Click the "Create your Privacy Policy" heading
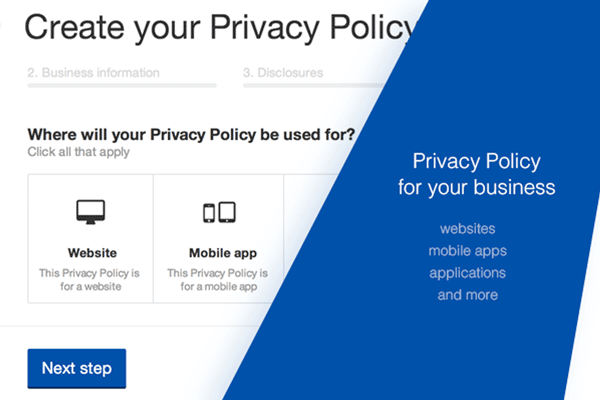This screenshot has height=400, width=600. (215, 27)
